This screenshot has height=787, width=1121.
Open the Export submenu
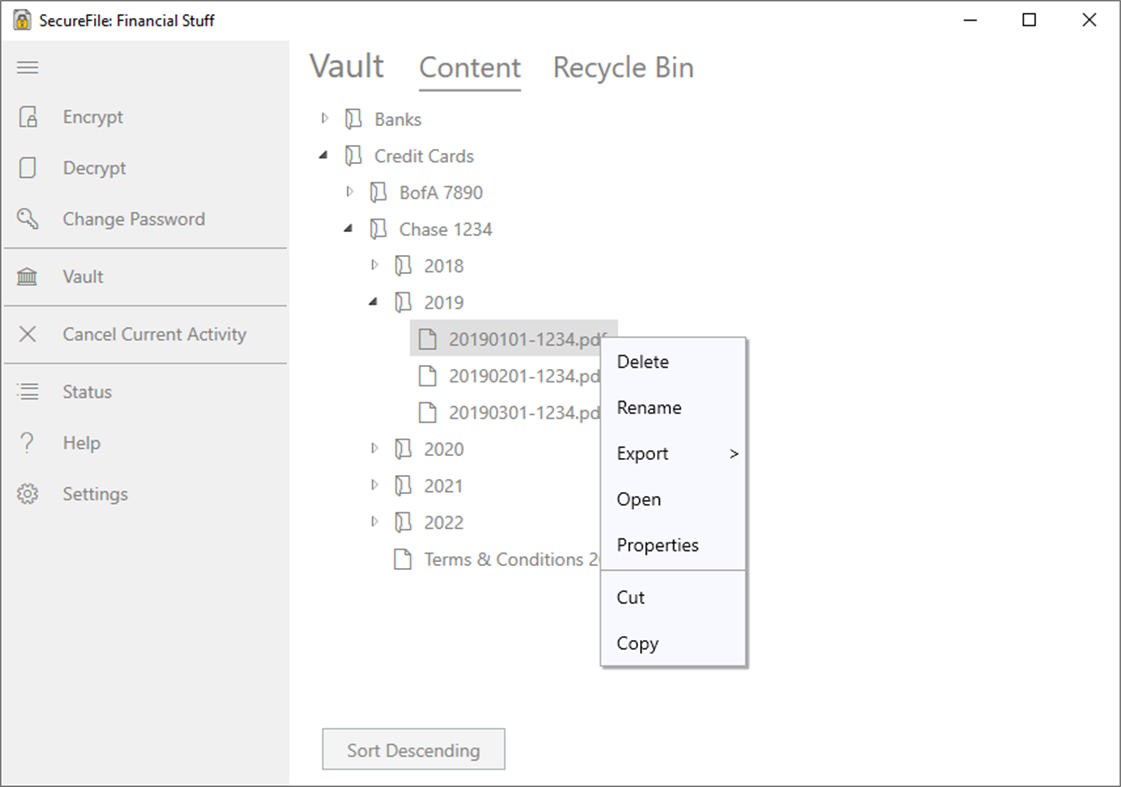(x=642, y=453)
